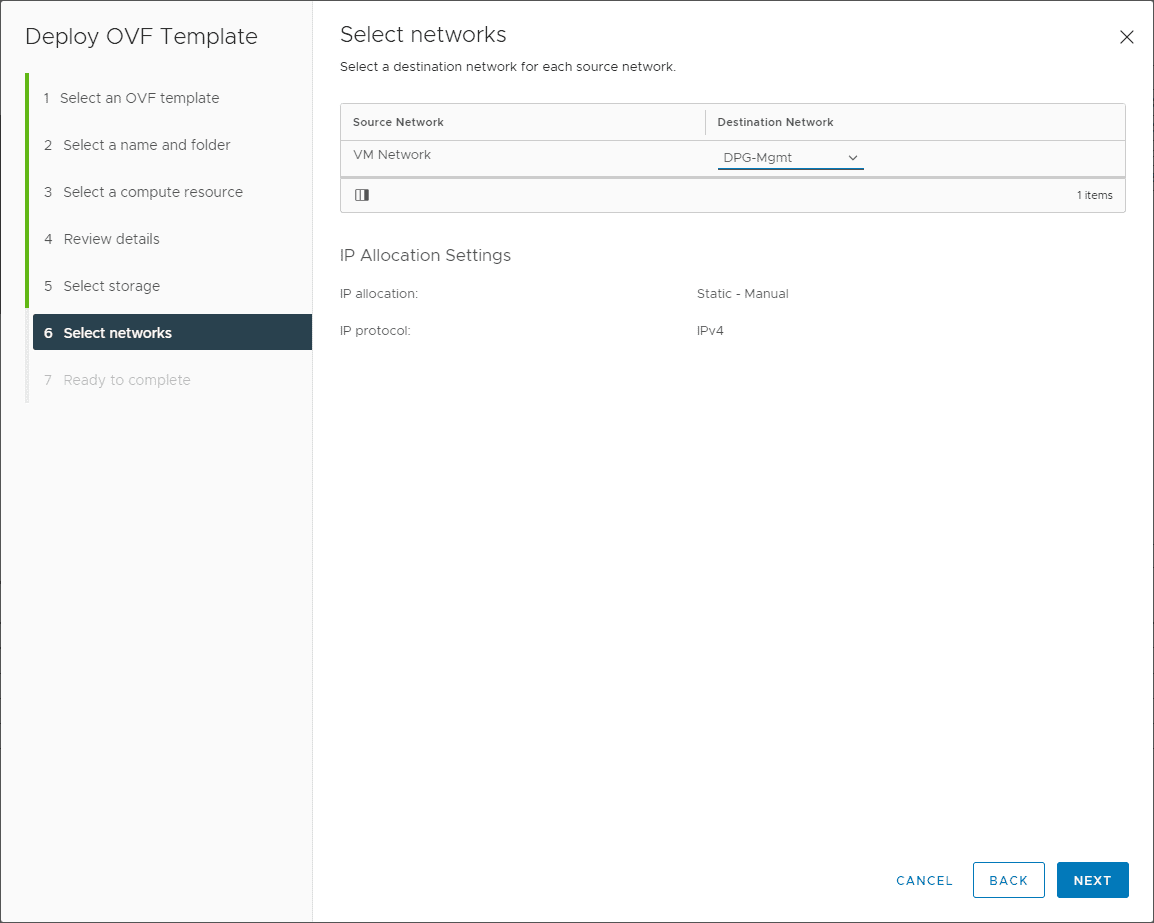Go to step 2 Select a name and folder
The height and width of the screenshot is (923, 1154).
tap(146, 145)
